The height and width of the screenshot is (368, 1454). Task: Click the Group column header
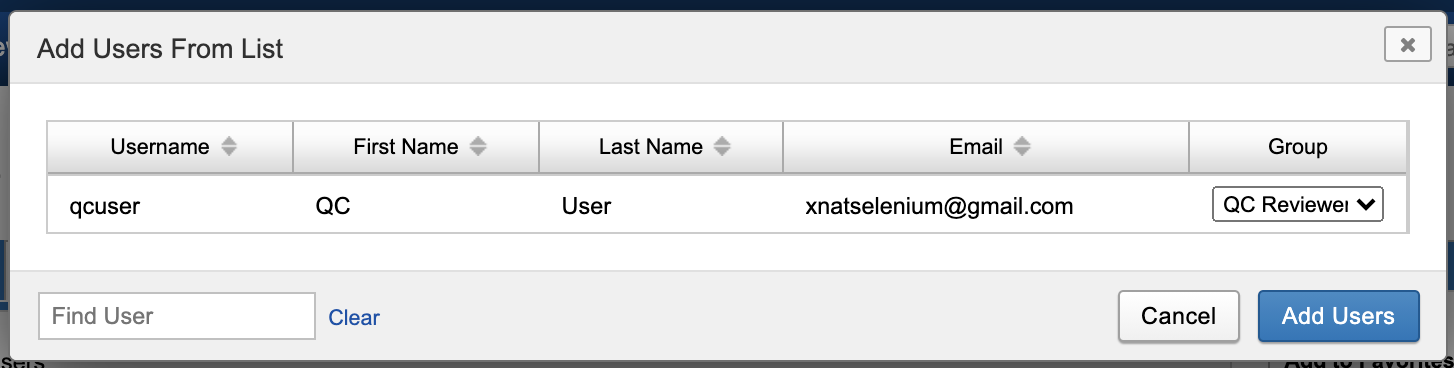click(x=1298, y=147)
